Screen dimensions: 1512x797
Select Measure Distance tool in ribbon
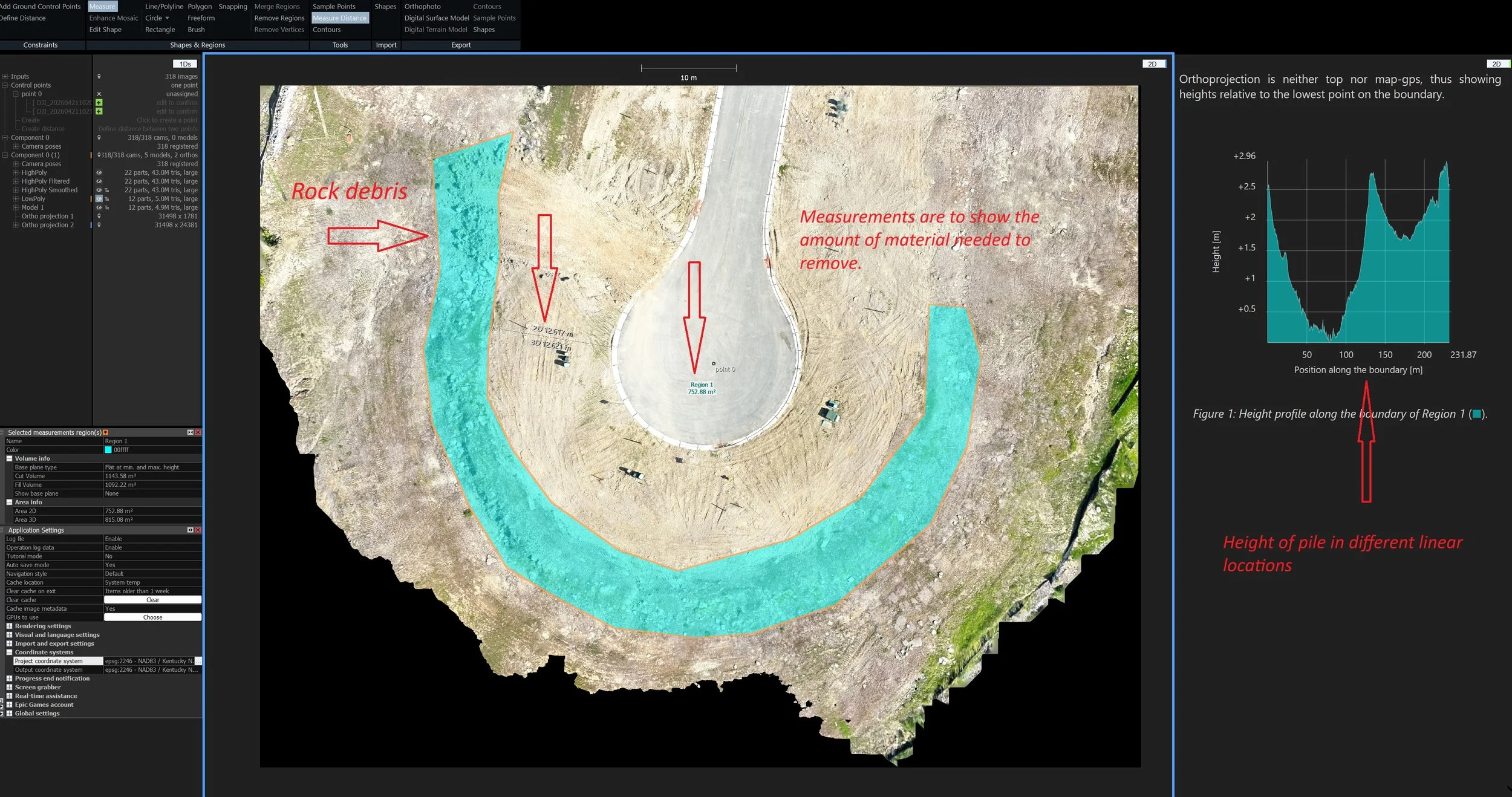click(x=340, y=18)
